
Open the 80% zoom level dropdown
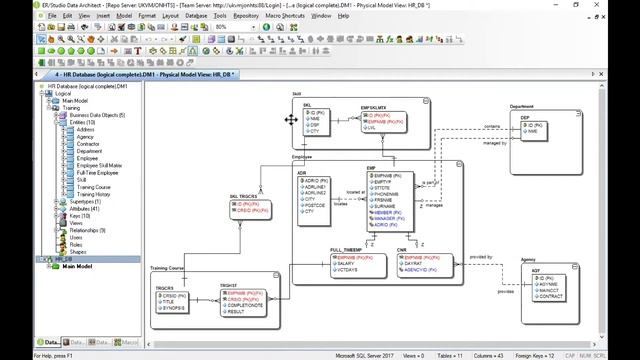253,27
